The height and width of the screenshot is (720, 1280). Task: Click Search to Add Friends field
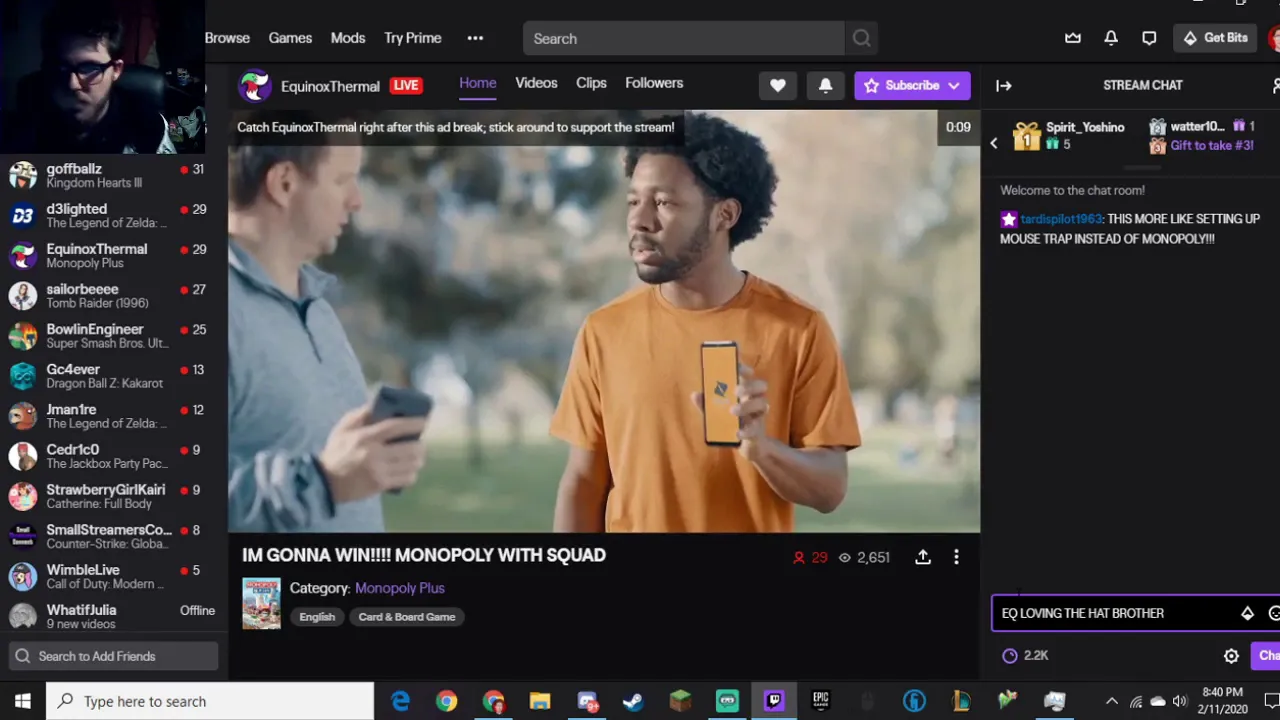point(113,656)
